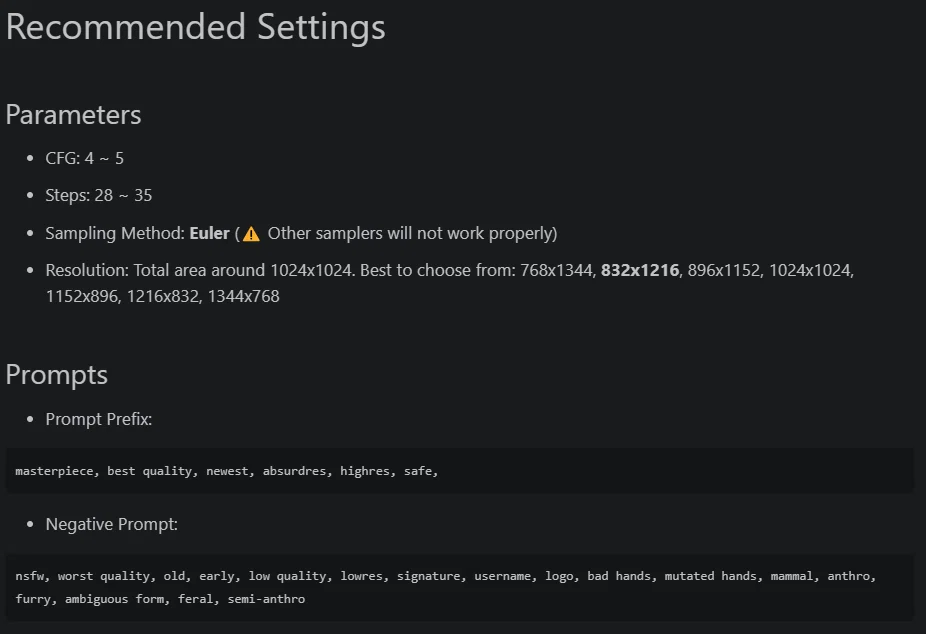
Task: Click the Negative Prompt label
Action: click(x=112, y=524)
